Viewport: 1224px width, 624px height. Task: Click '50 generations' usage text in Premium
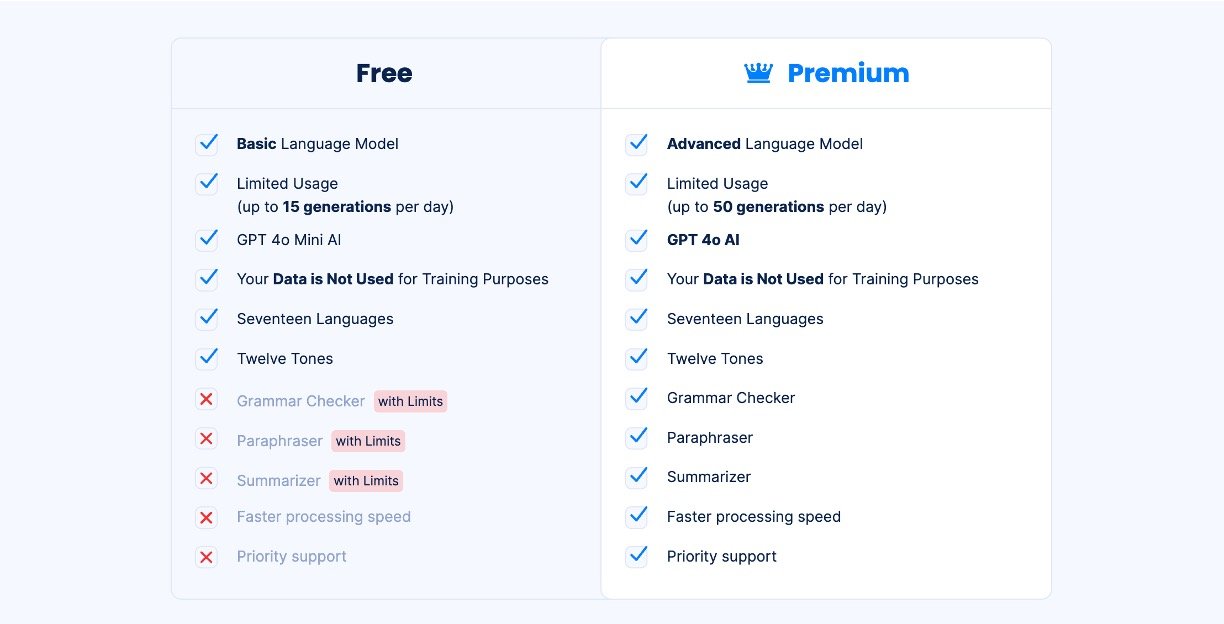768,207
